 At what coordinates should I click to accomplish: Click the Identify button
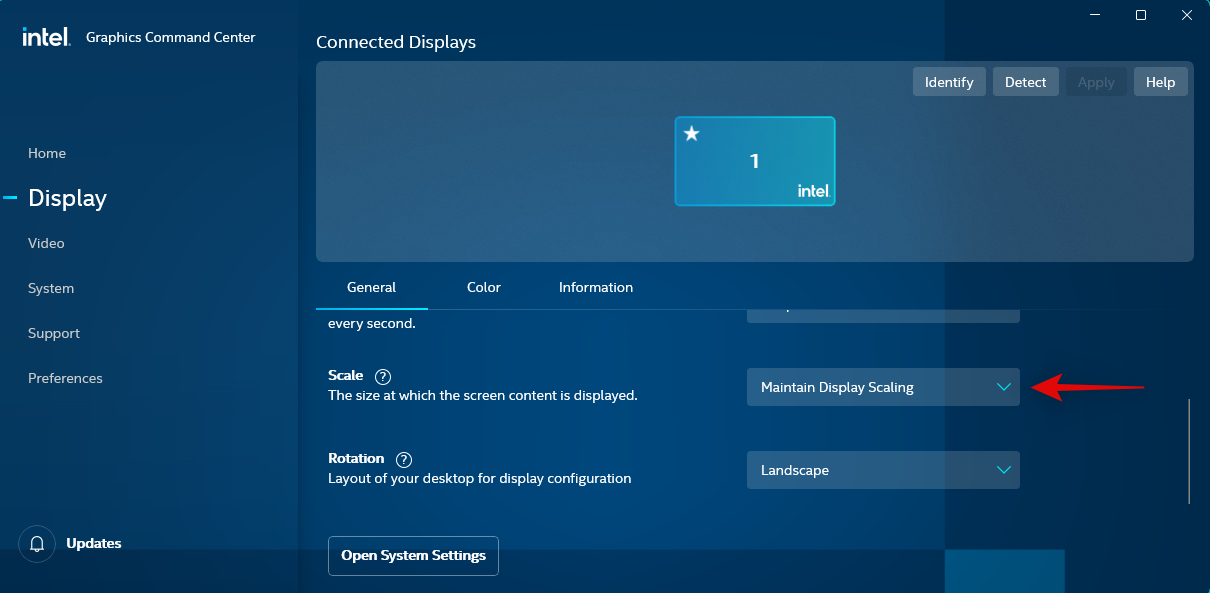(948, 81)
